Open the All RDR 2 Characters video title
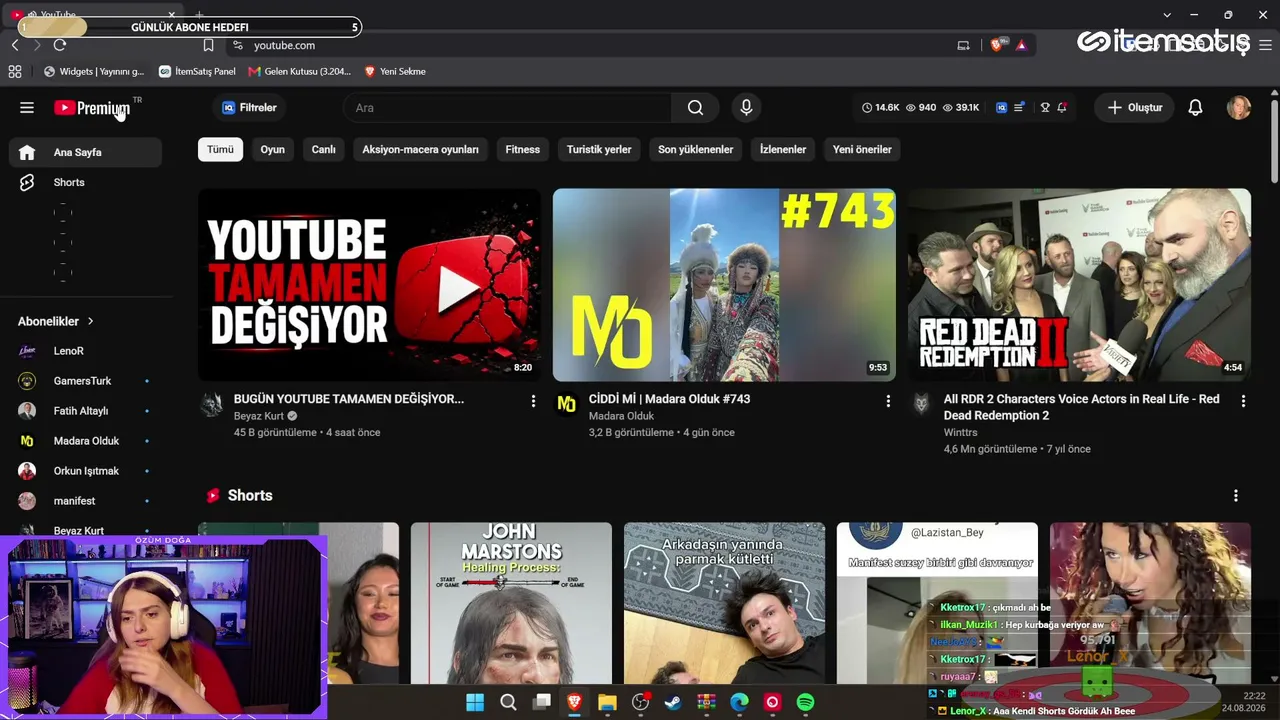The image size is (1280, 720). pyautogui.click(x=1082, y=407)
